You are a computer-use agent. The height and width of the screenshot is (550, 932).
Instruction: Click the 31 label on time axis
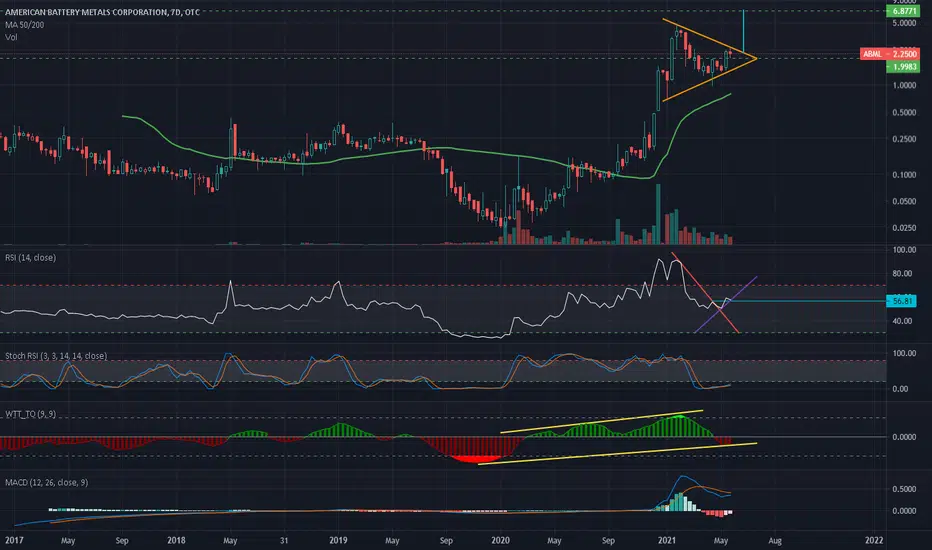click(284, 540)
